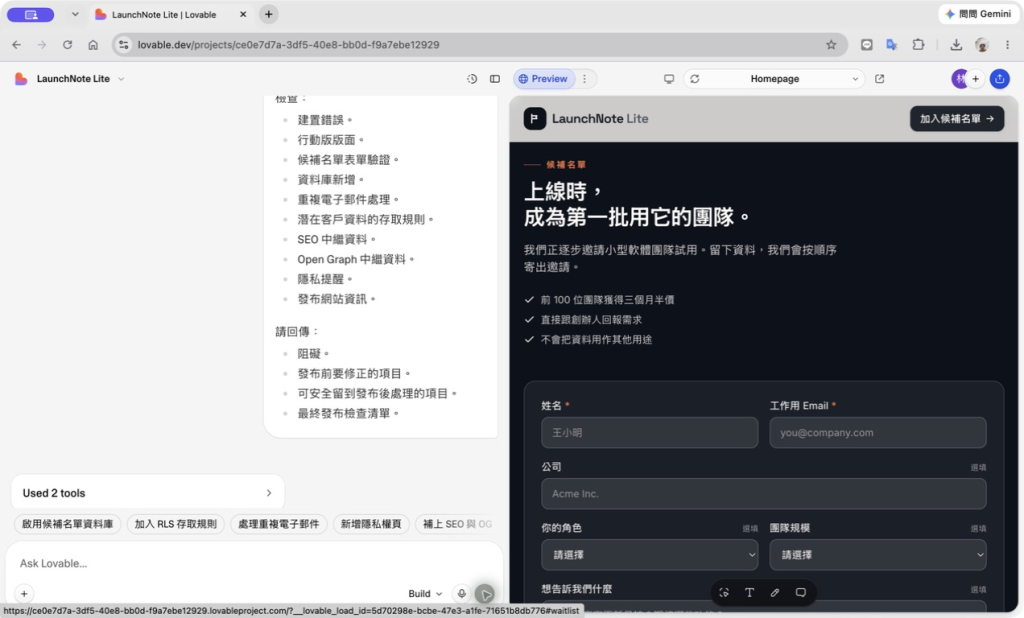Click the 補上 SEO 與 OG suggestion chip
This screenshot has height=618, width=1024.
pos(457,524)
